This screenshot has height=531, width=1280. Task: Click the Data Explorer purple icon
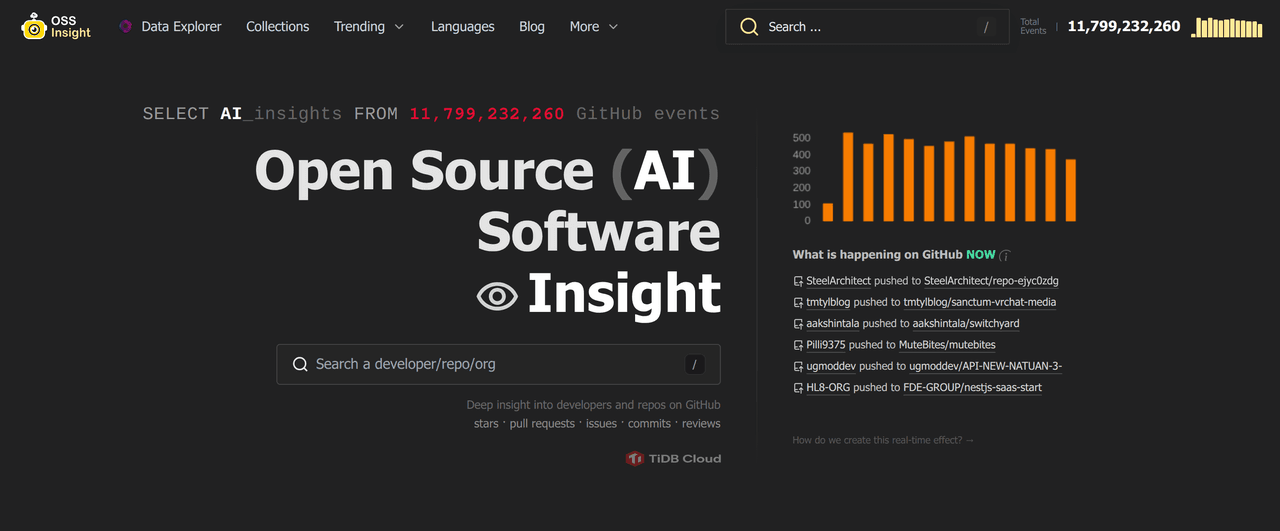point(125,27)
